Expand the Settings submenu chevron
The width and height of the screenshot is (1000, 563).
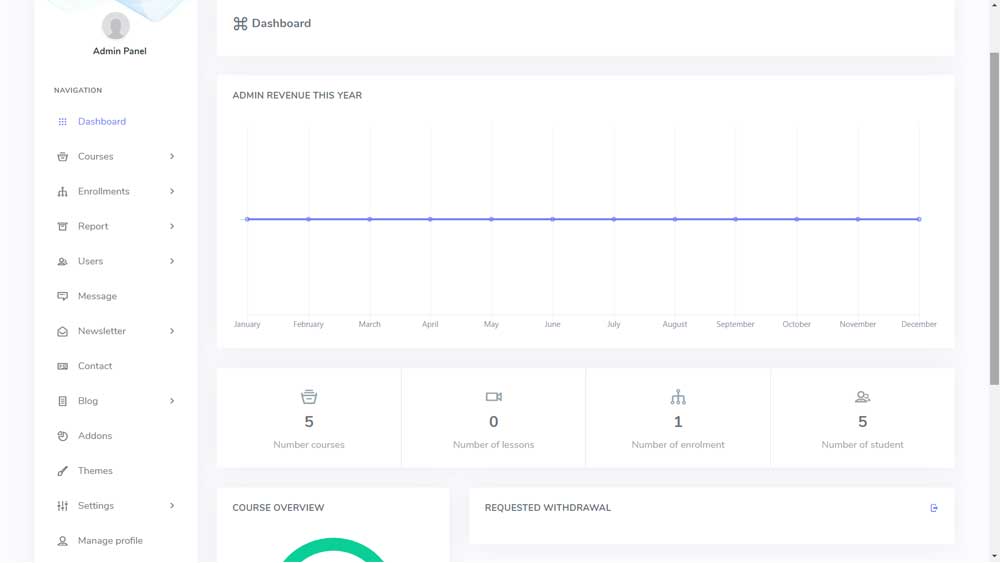coord(172,506)
